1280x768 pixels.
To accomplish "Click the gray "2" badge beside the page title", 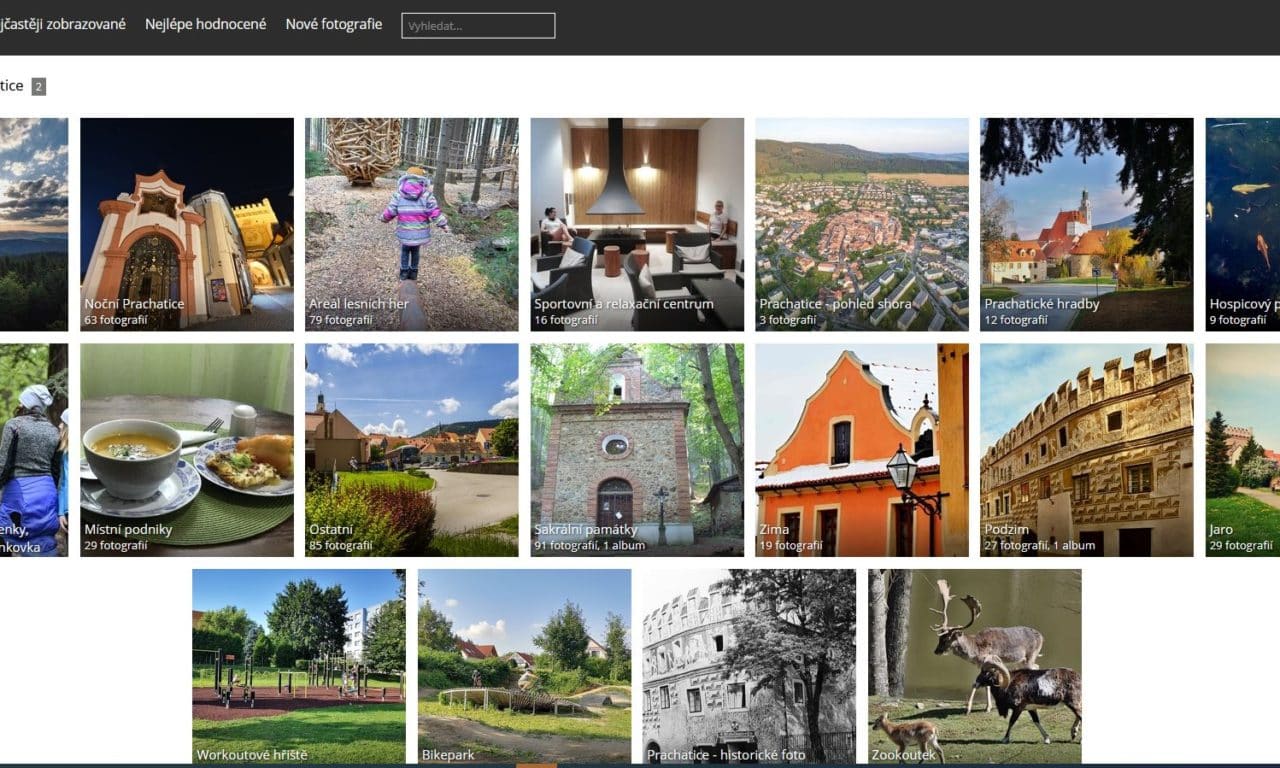I will click(38, 86).
